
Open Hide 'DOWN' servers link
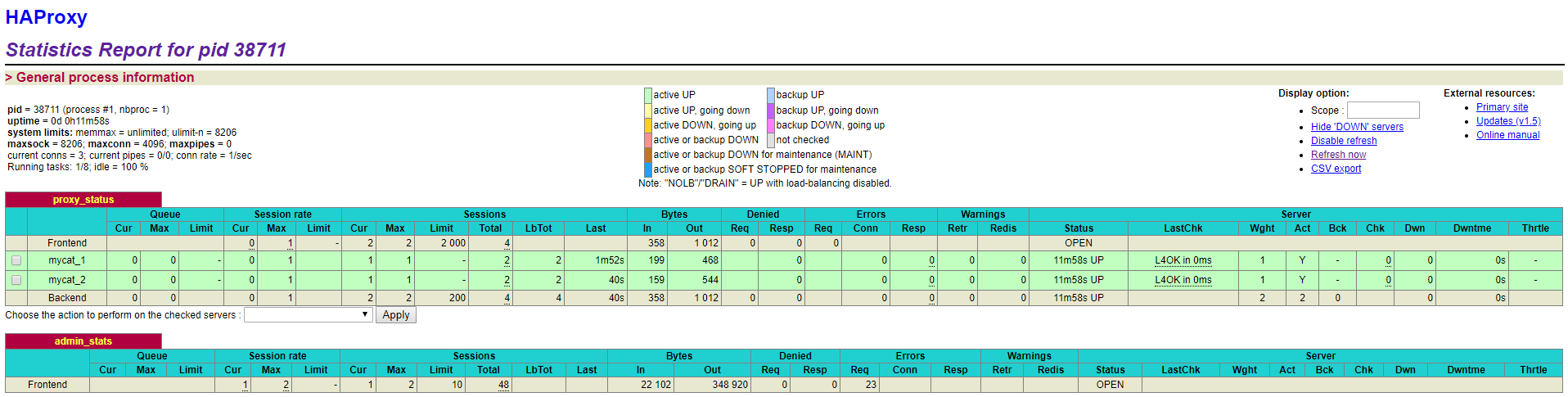tap(1357, 127)
